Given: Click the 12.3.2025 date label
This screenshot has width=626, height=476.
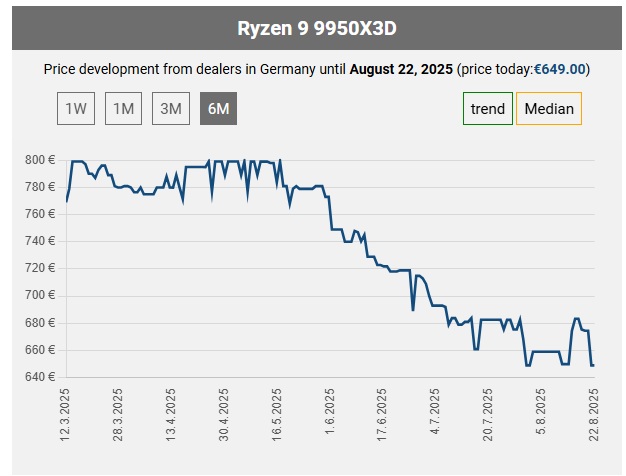Looking at the screenshot, I should 65,415.
